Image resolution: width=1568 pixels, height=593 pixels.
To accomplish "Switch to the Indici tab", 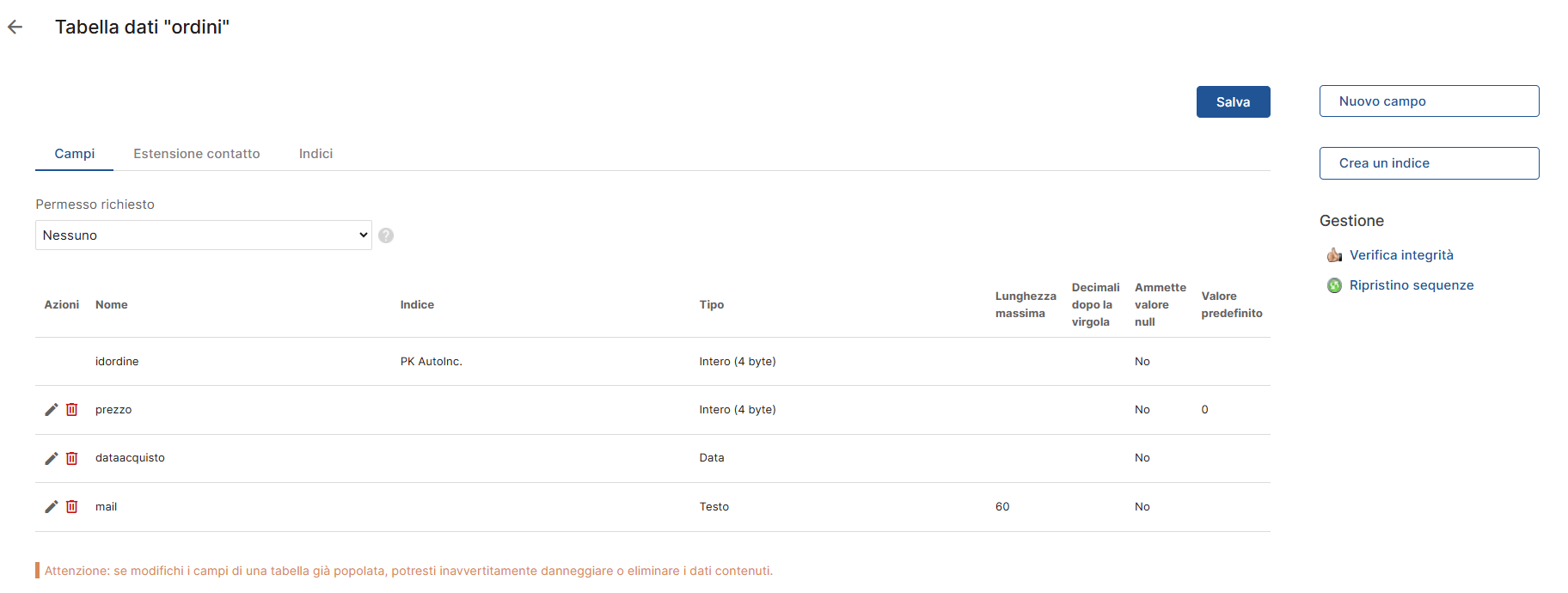I will (315, 154).
